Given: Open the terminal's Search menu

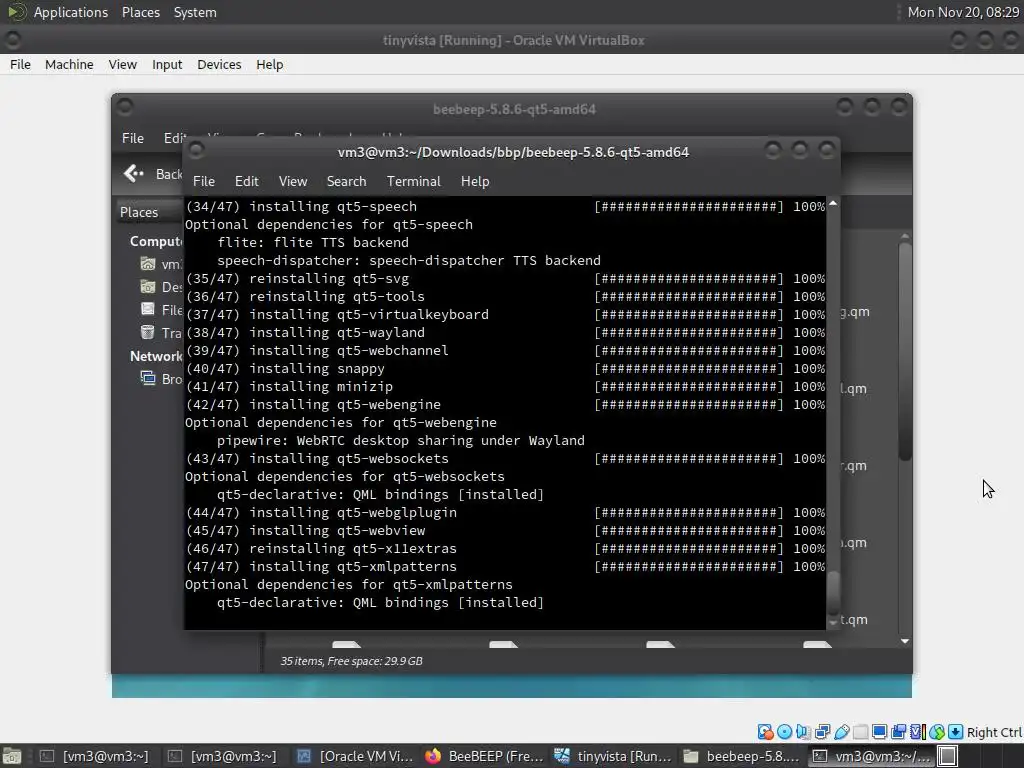Looking at the screenshot, I should click(x=346, y=182).
